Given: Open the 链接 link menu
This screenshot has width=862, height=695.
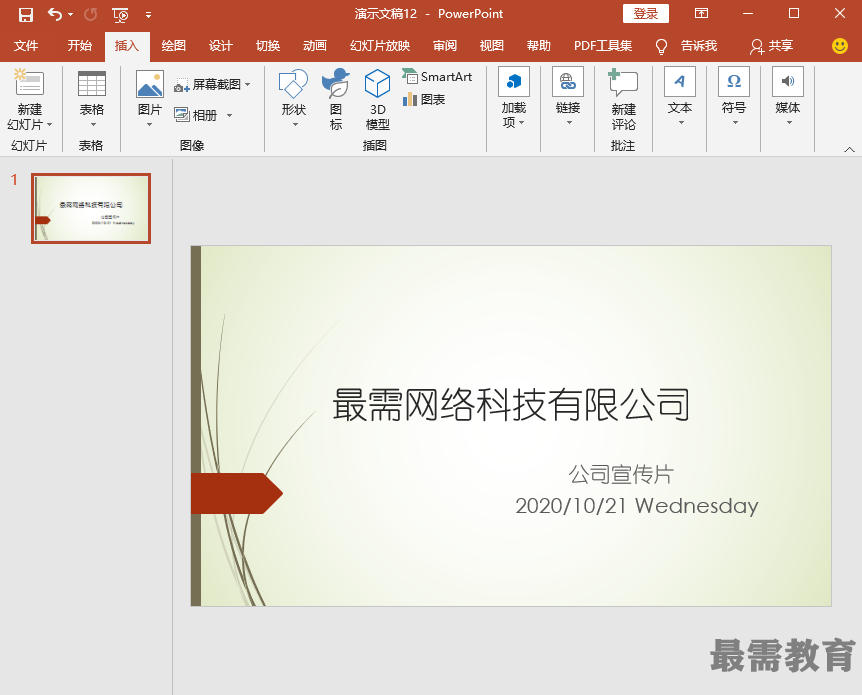Looking at the screenshot, I should pos(568,98).
